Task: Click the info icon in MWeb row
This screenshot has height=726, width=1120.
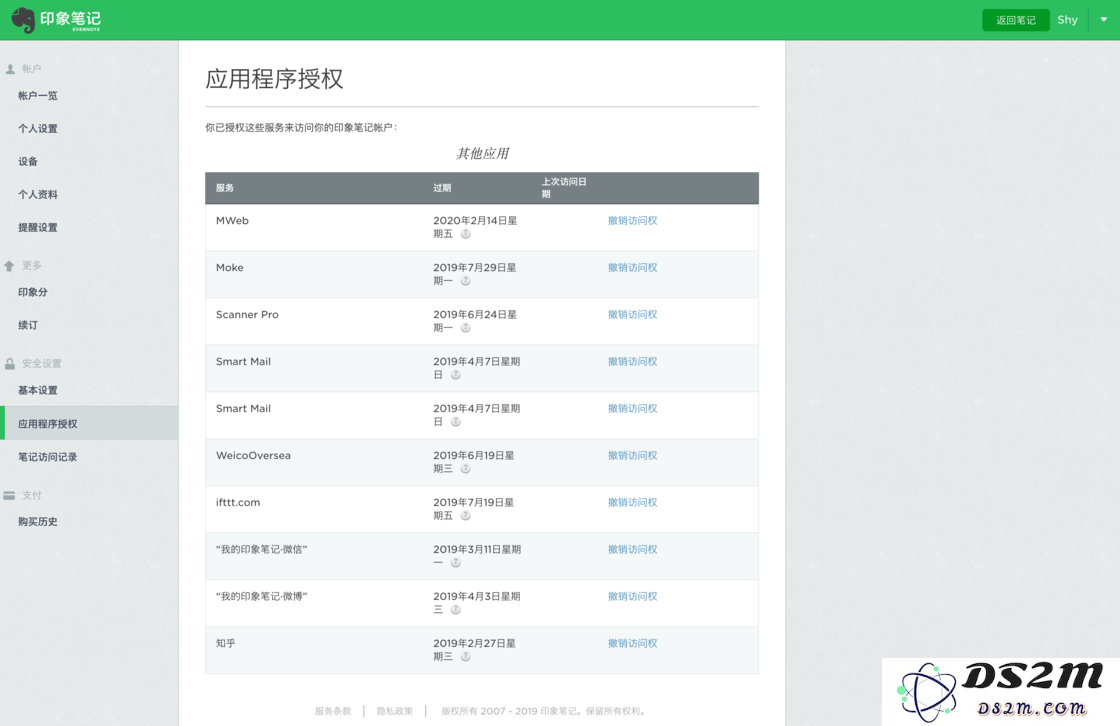Action: click(x=466, y=234)
